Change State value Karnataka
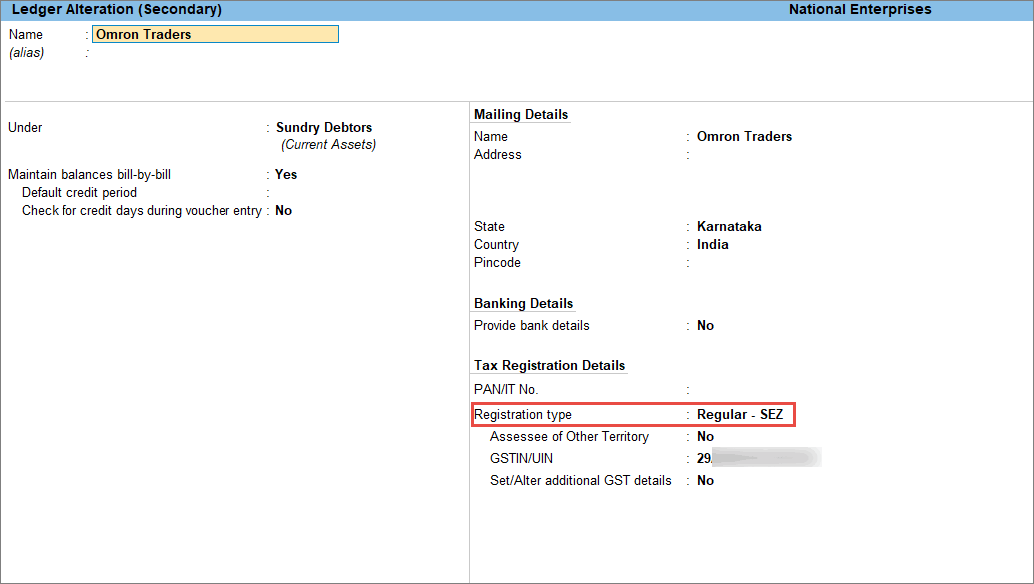The image size is (1034, 584). (x=729, y=227)
